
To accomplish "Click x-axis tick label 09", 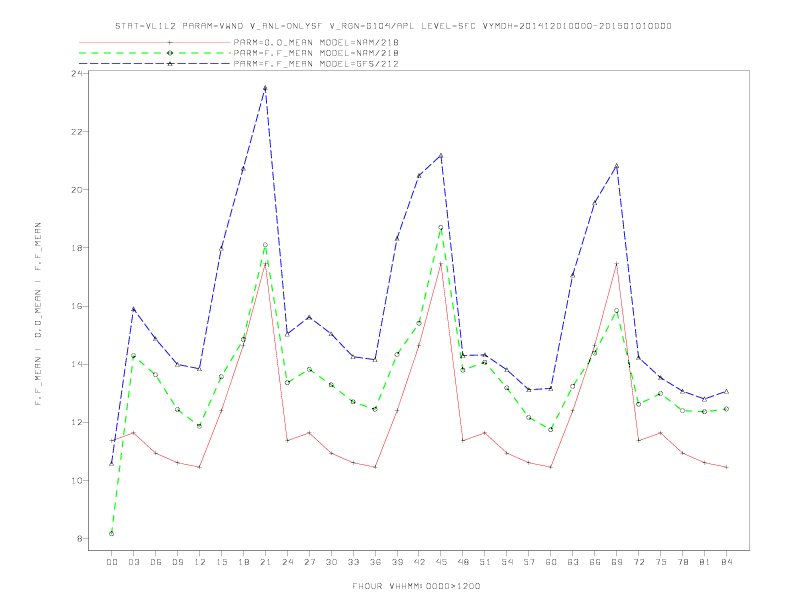I will click(x=177, y=562).
